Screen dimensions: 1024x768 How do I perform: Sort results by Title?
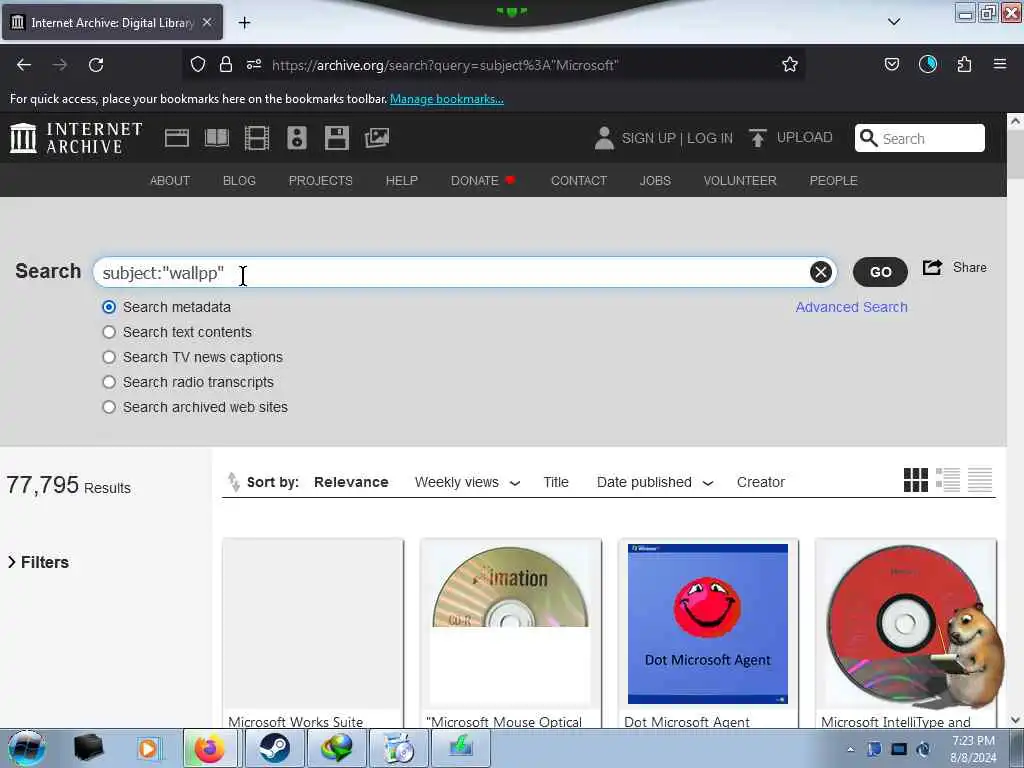tap(556, 482)
